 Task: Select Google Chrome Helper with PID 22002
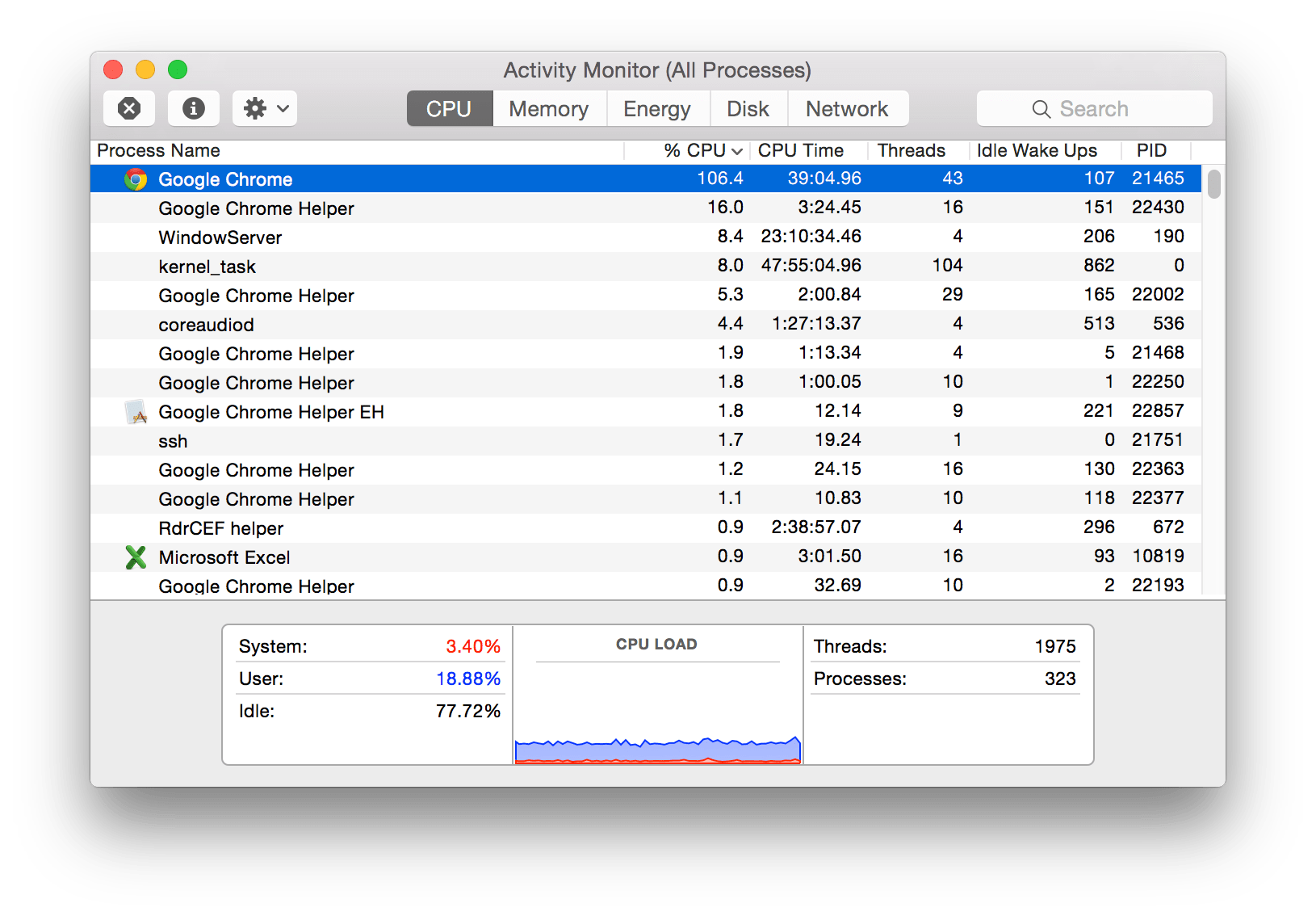coord(256,296)
